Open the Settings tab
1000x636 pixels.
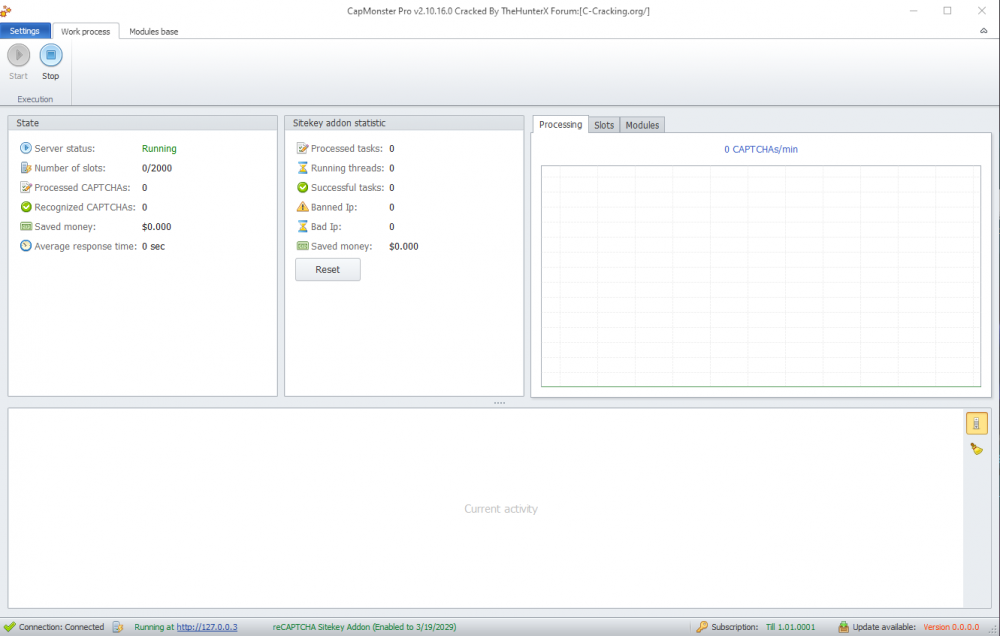(25, 31)
